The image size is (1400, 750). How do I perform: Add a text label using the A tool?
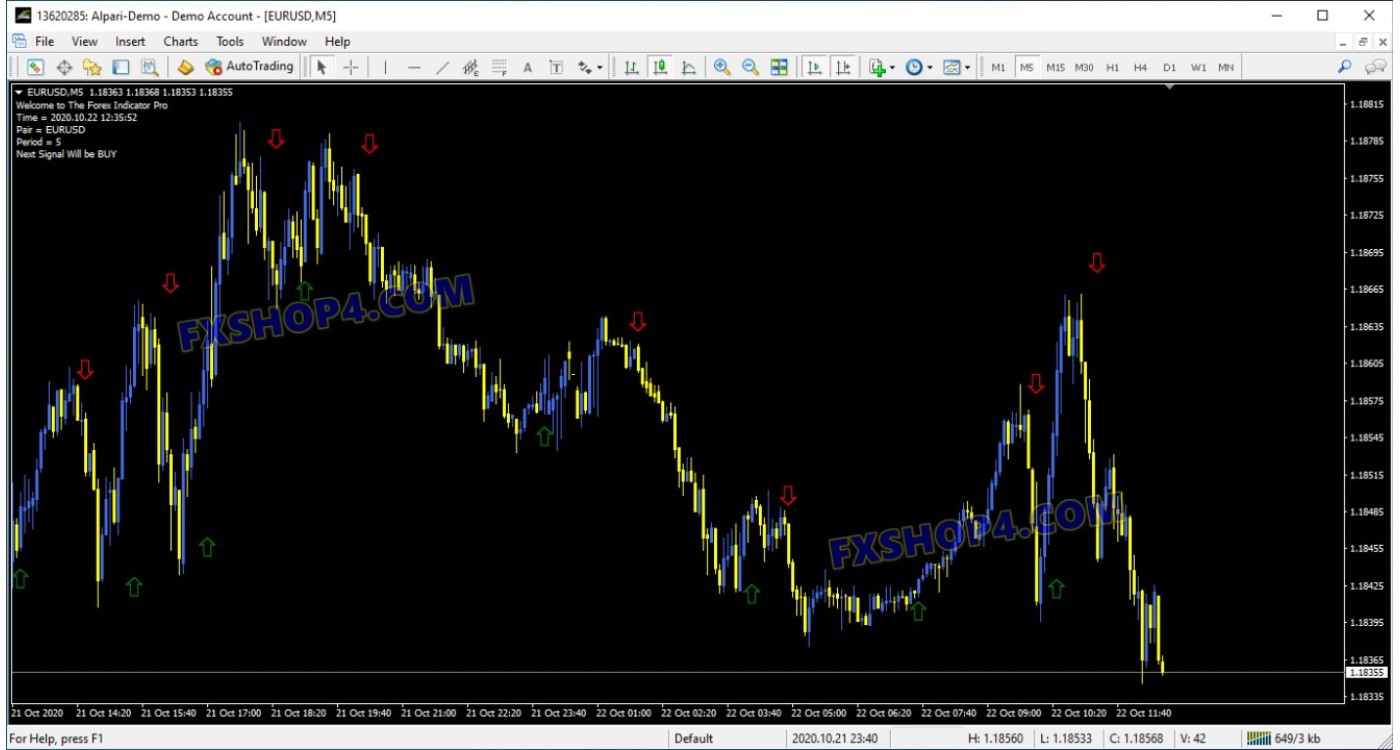[x=528, y=67]
